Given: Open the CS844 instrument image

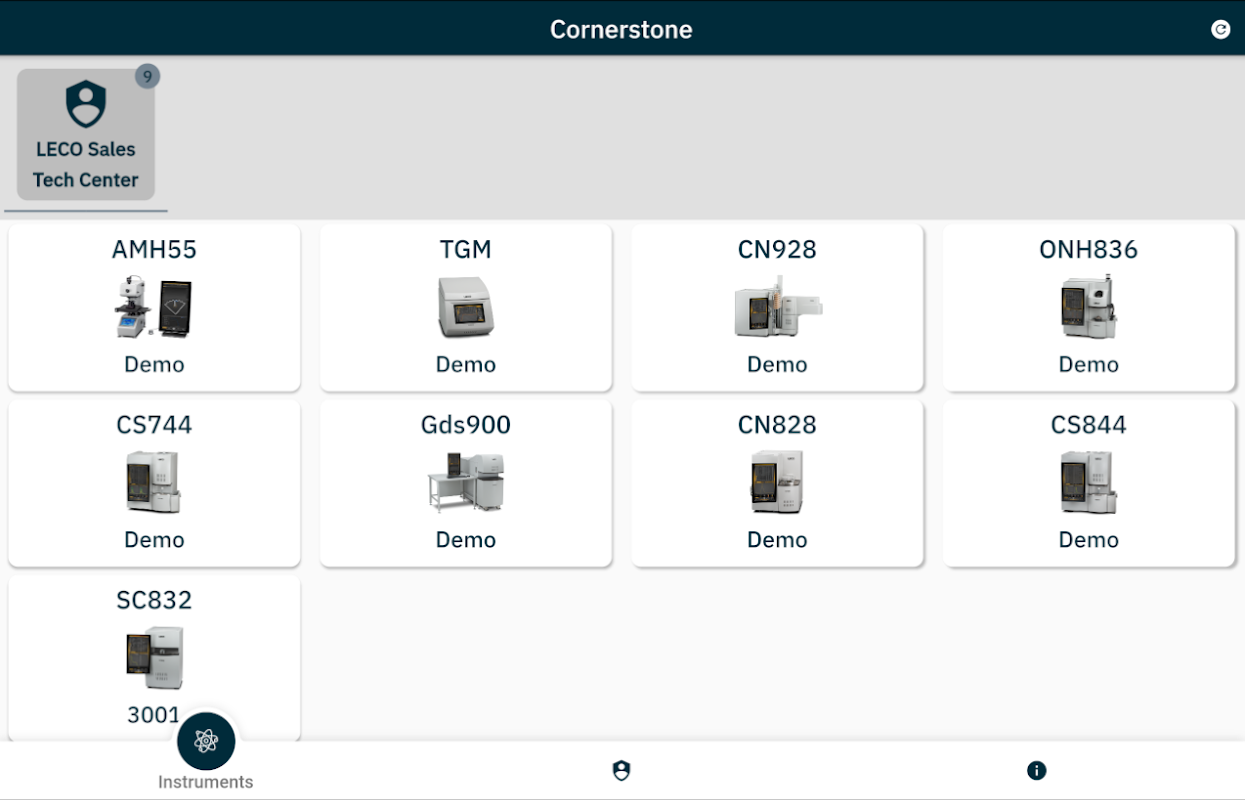Looking at the screenshot, I should pyautogui.click(x=1089, y=482).
